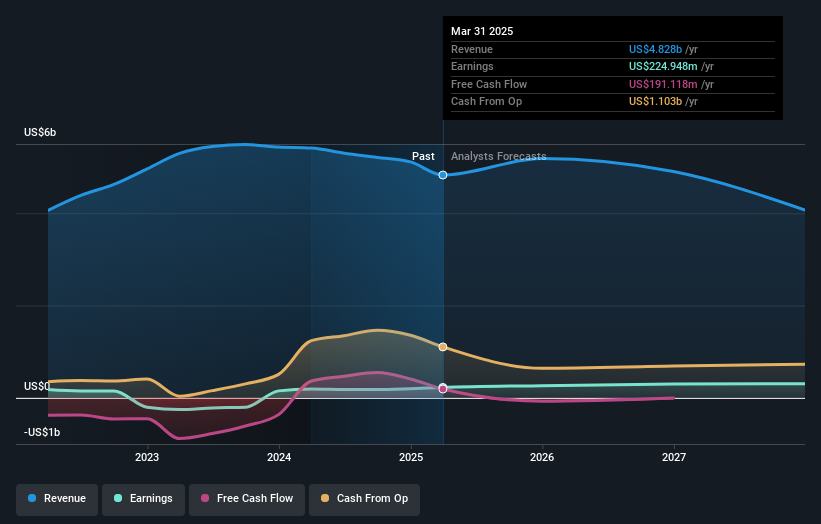Click the Free Cash Flow data point marker
The width and height of the screenshot is (821, 524).
click(443, 389)
